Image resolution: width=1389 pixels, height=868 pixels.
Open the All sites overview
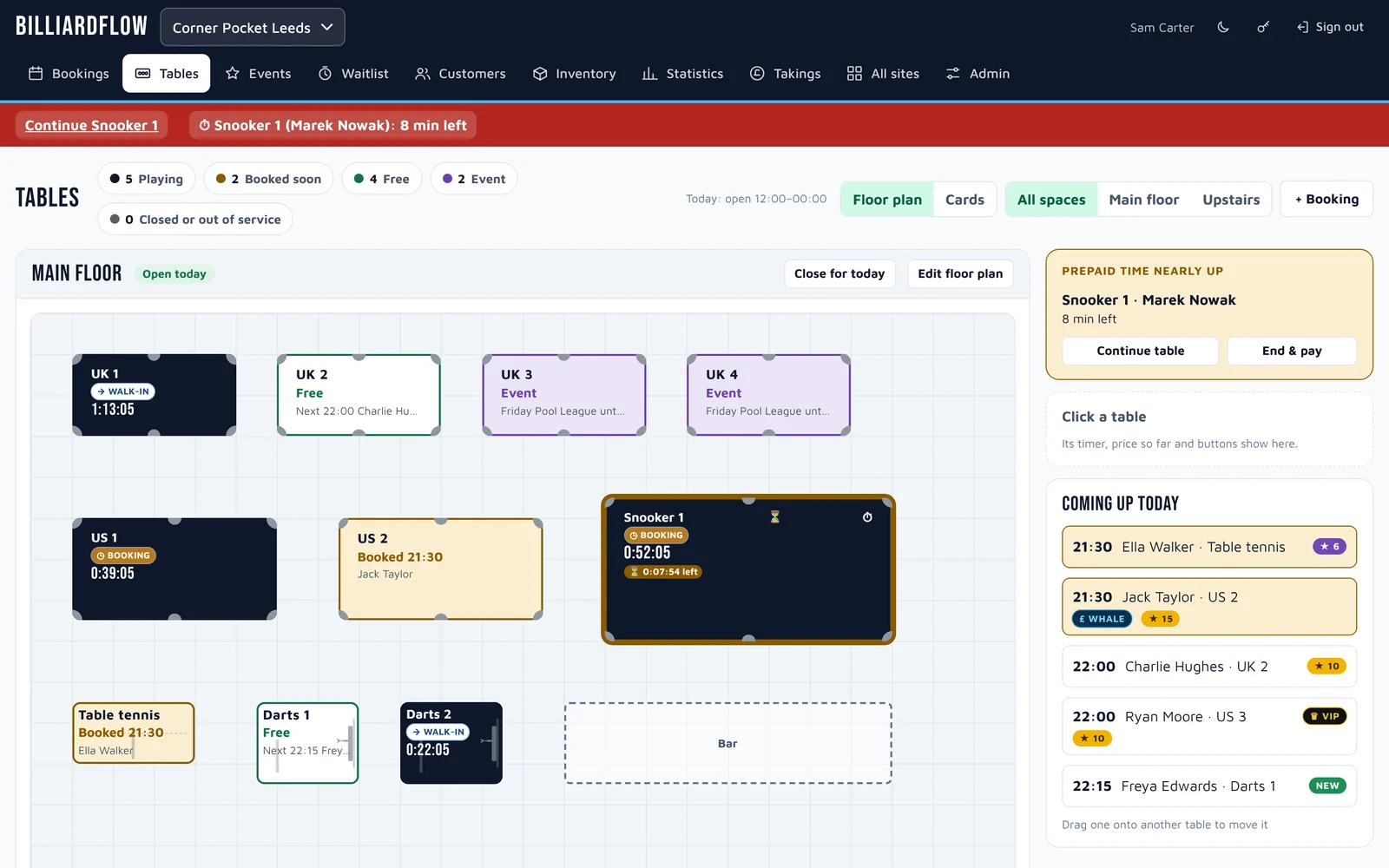coord(883,74)
